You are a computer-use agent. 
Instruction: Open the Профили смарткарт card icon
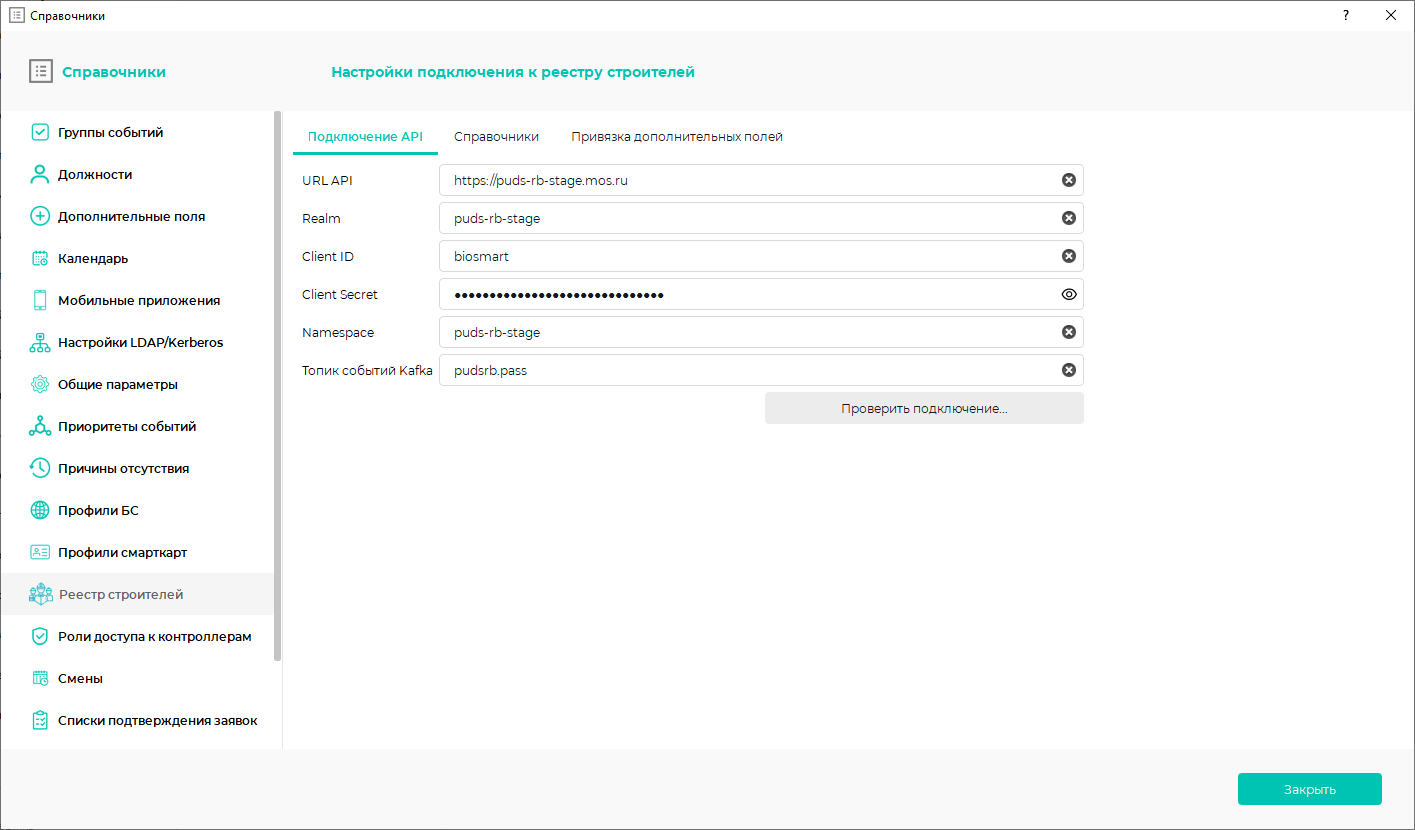pos(40,552)
